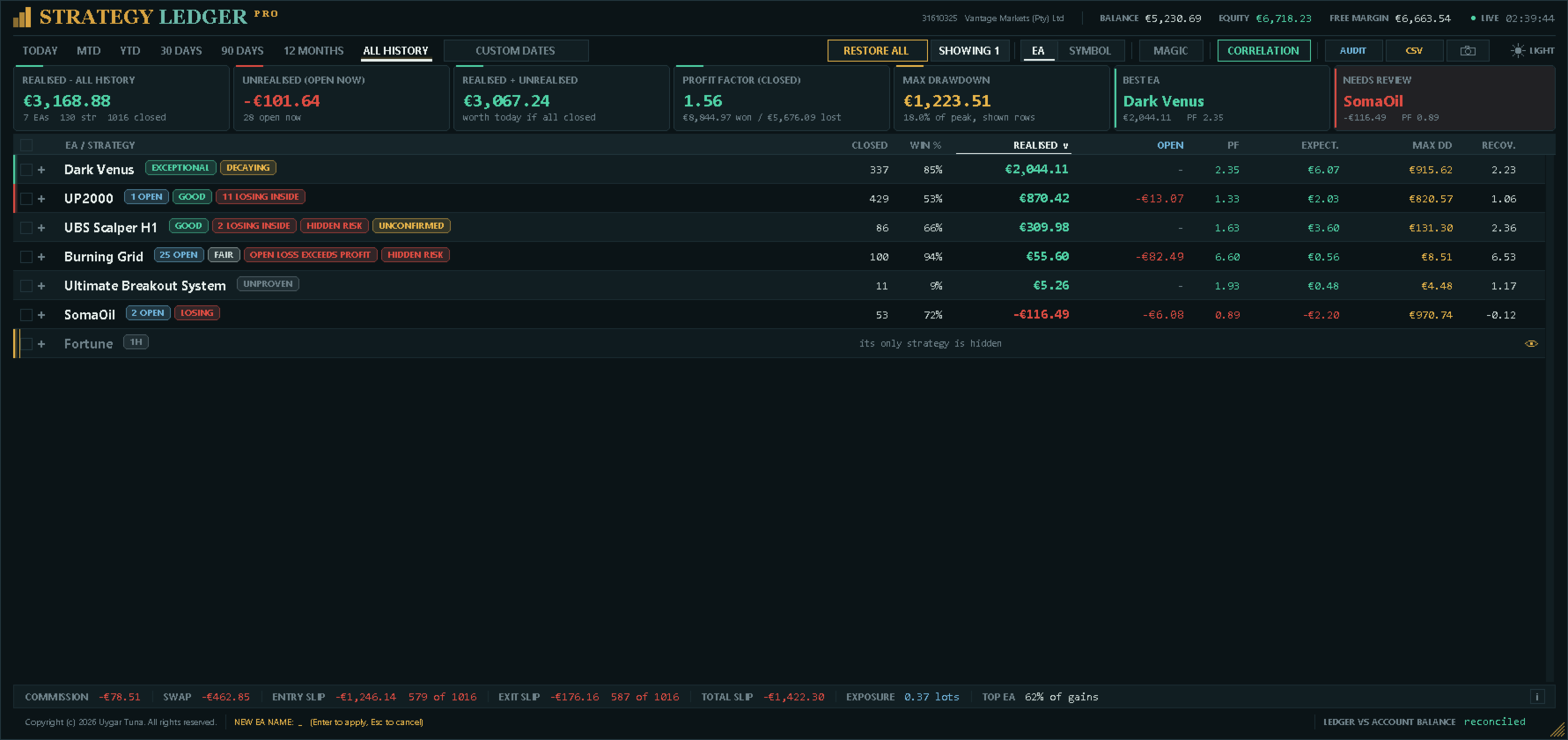
Task: Click the Strategy Ledger bar chart logo
Action: click(22, 17)
